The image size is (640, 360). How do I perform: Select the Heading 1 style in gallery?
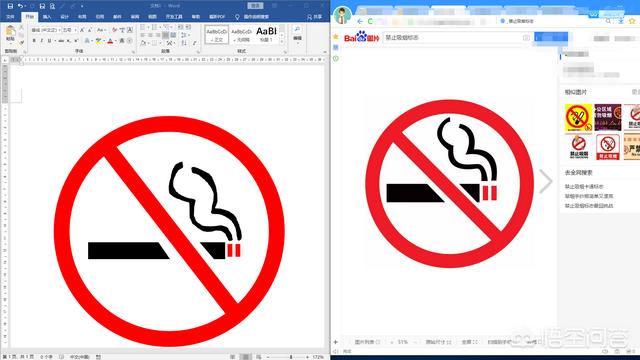tap(266, 35)
